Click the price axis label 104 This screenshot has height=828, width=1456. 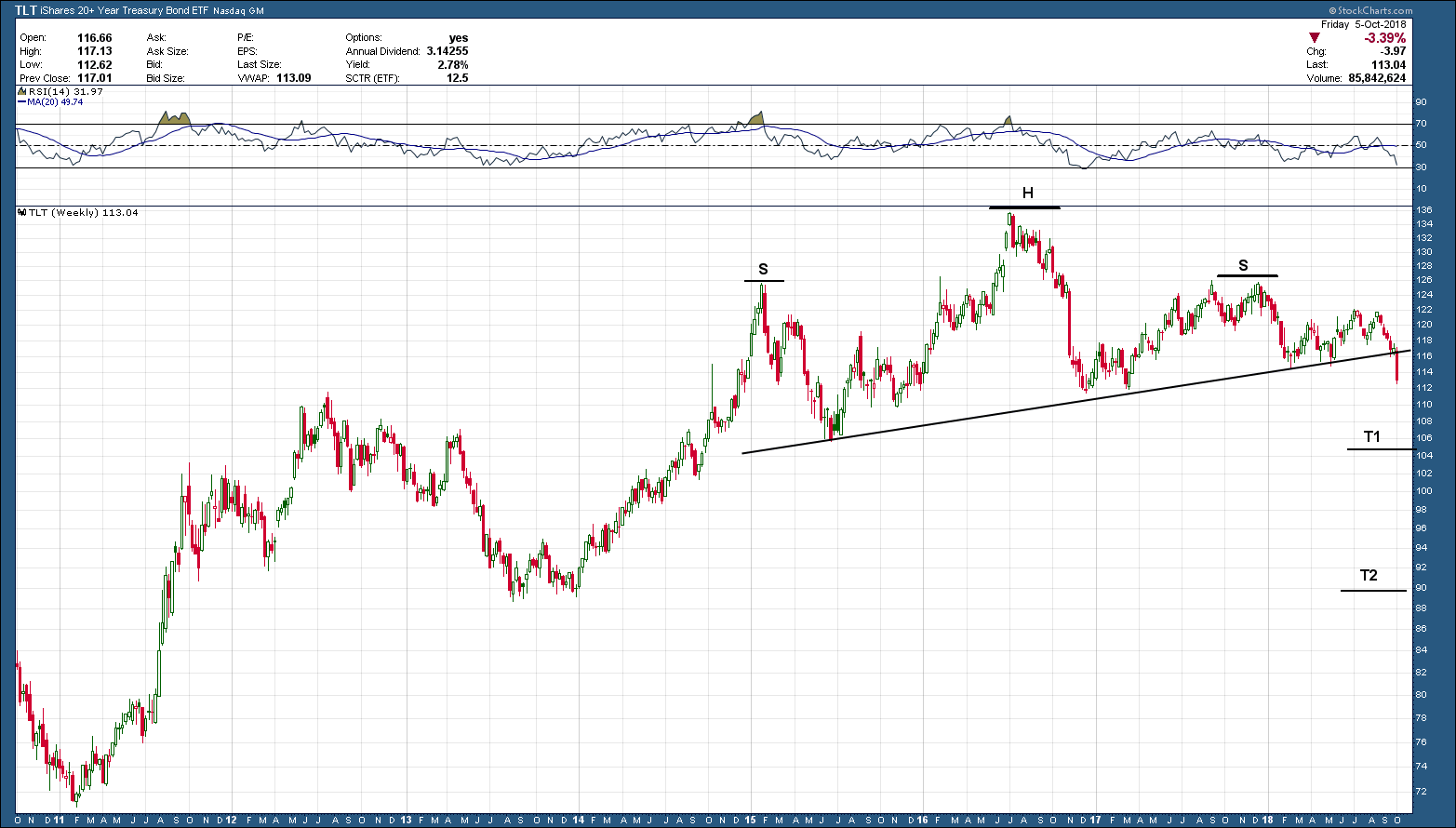(x=1424, y=456)
